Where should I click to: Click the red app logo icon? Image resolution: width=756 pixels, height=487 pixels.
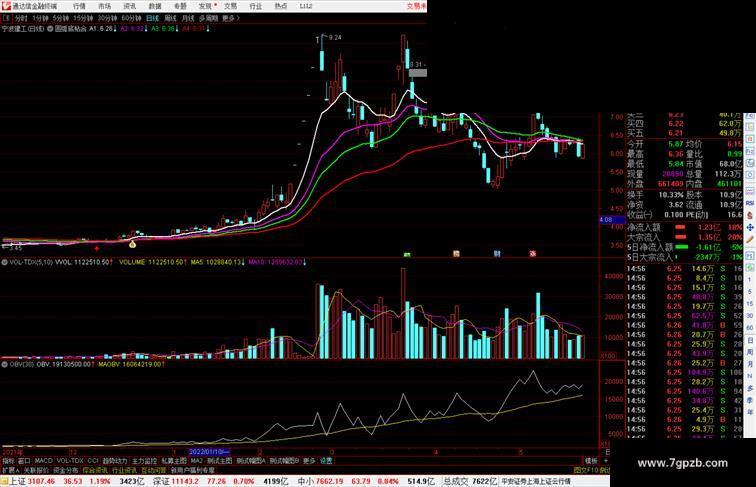pos(6,6)
